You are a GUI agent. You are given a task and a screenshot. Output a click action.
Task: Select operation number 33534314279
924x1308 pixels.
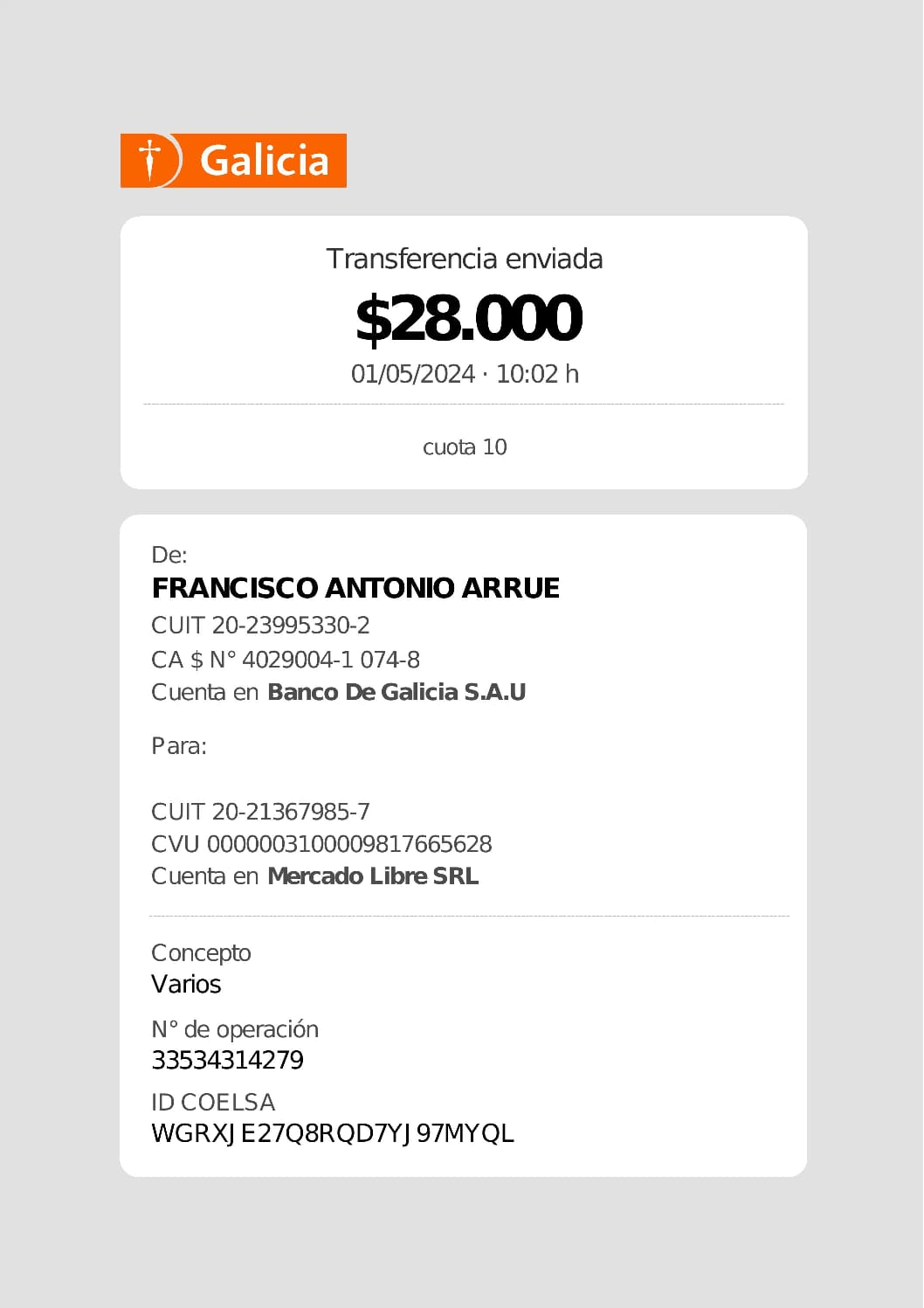pyautogui.click(x=228, y=1061)
